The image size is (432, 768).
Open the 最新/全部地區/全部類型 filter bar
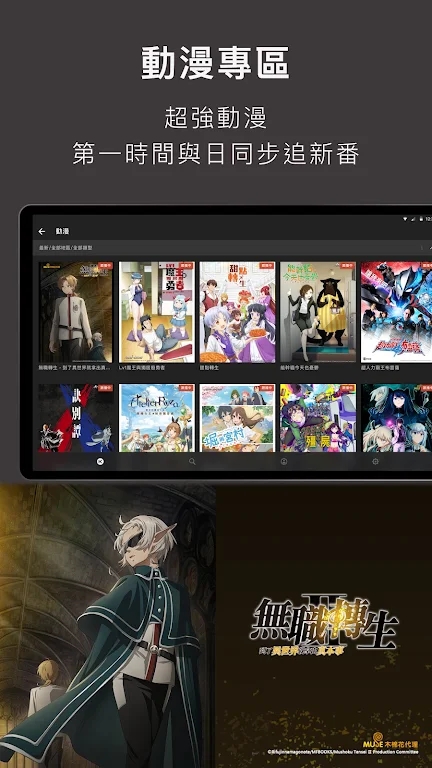tap(232, 248)
